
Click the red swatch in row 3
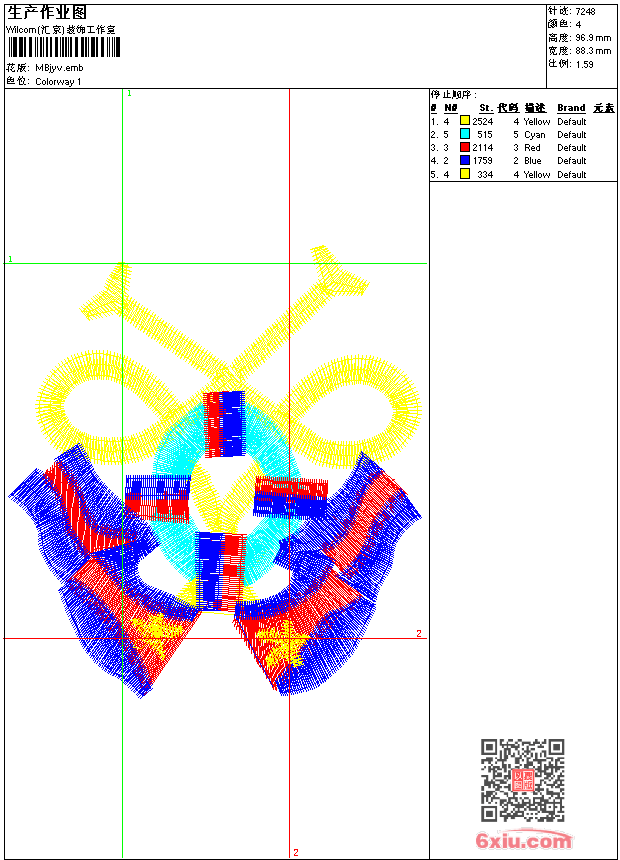click(x=465, y=147)
